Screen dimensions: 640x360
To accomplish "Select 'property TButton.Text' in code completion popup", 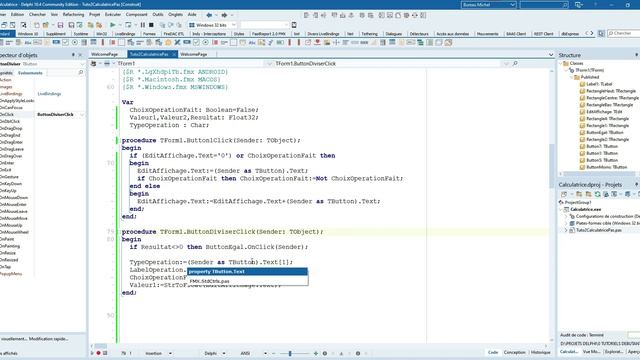I will click(247, 272).
